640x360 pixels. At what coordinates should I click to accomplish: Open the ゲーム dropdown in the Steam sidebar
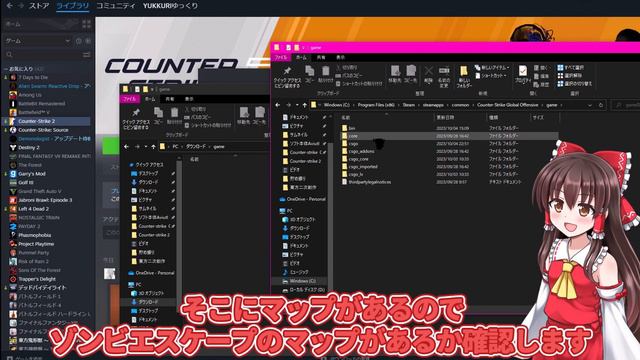[38, 41]
